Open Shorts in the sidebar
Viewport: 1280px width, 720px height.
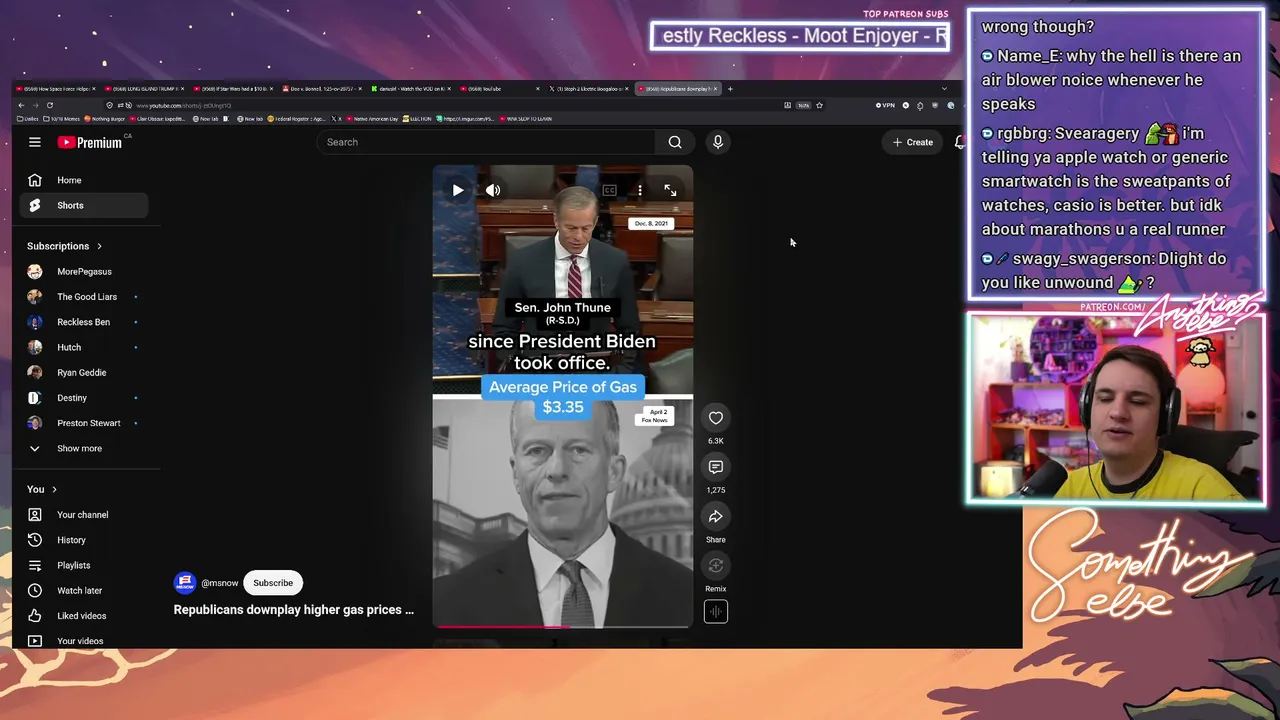84,205
